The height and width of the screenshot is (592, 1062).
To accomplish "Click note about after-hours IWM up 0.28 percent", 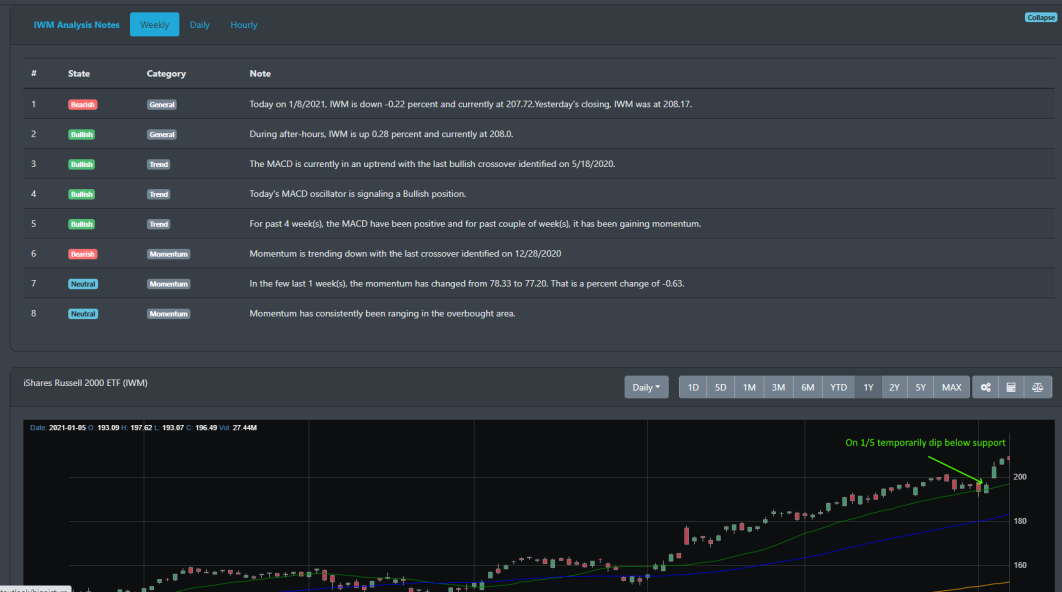I will (381, 134).
